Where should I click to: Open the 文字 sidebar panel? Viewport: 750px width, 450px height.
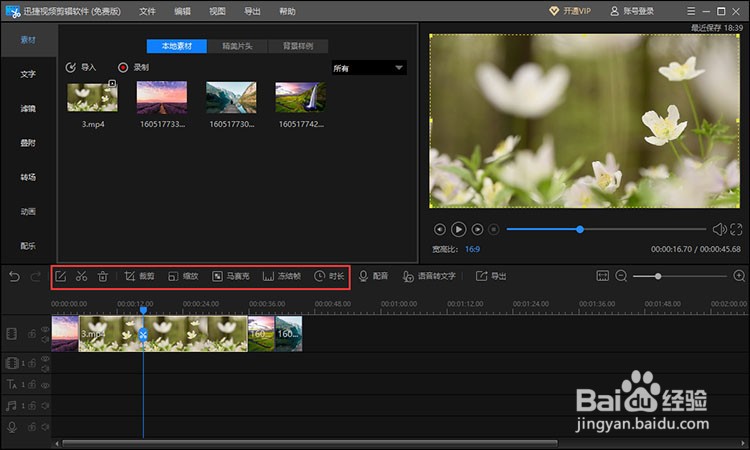[x=28, y=74]
